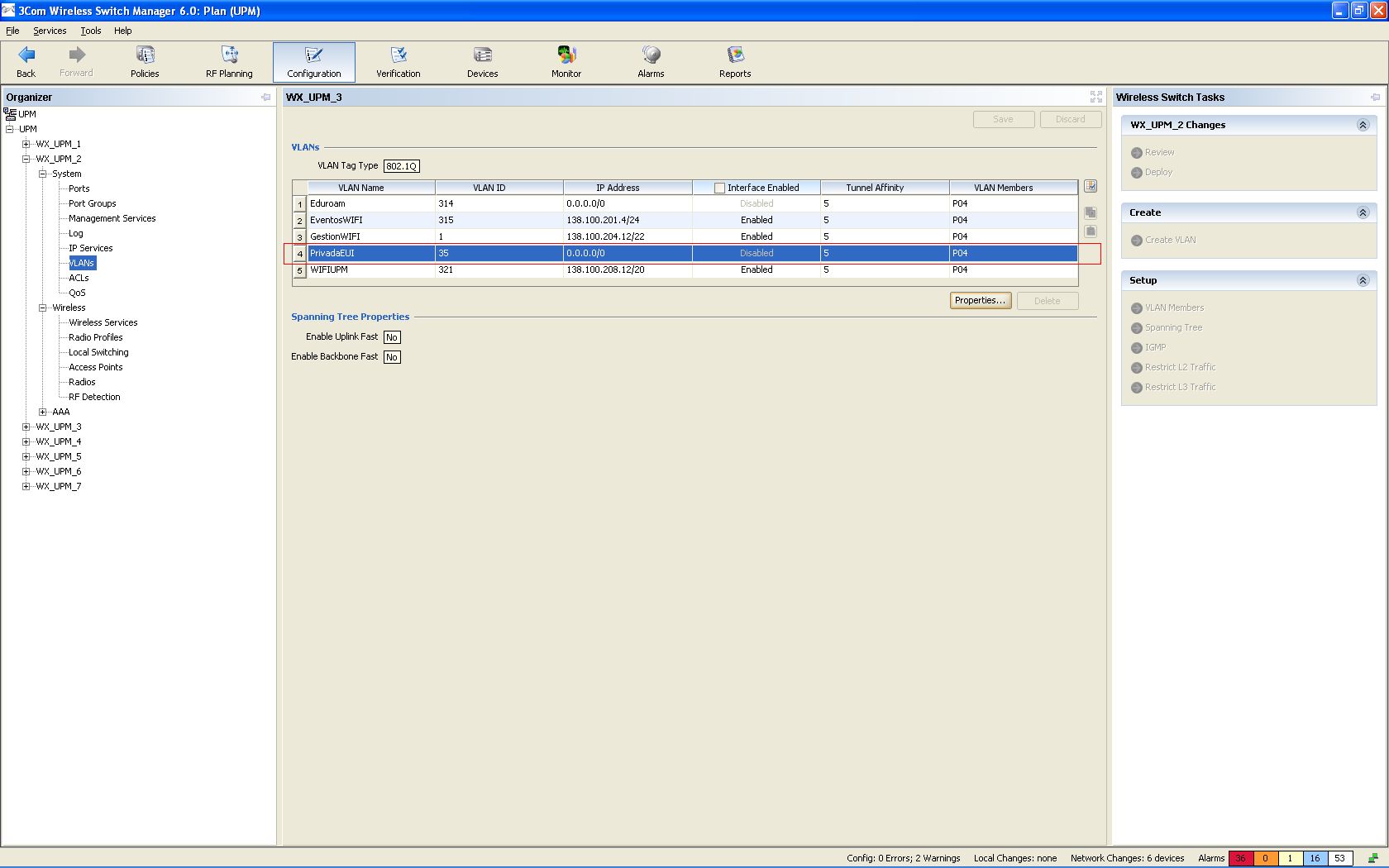Select the RF Detection tree item

coord(95,397)
